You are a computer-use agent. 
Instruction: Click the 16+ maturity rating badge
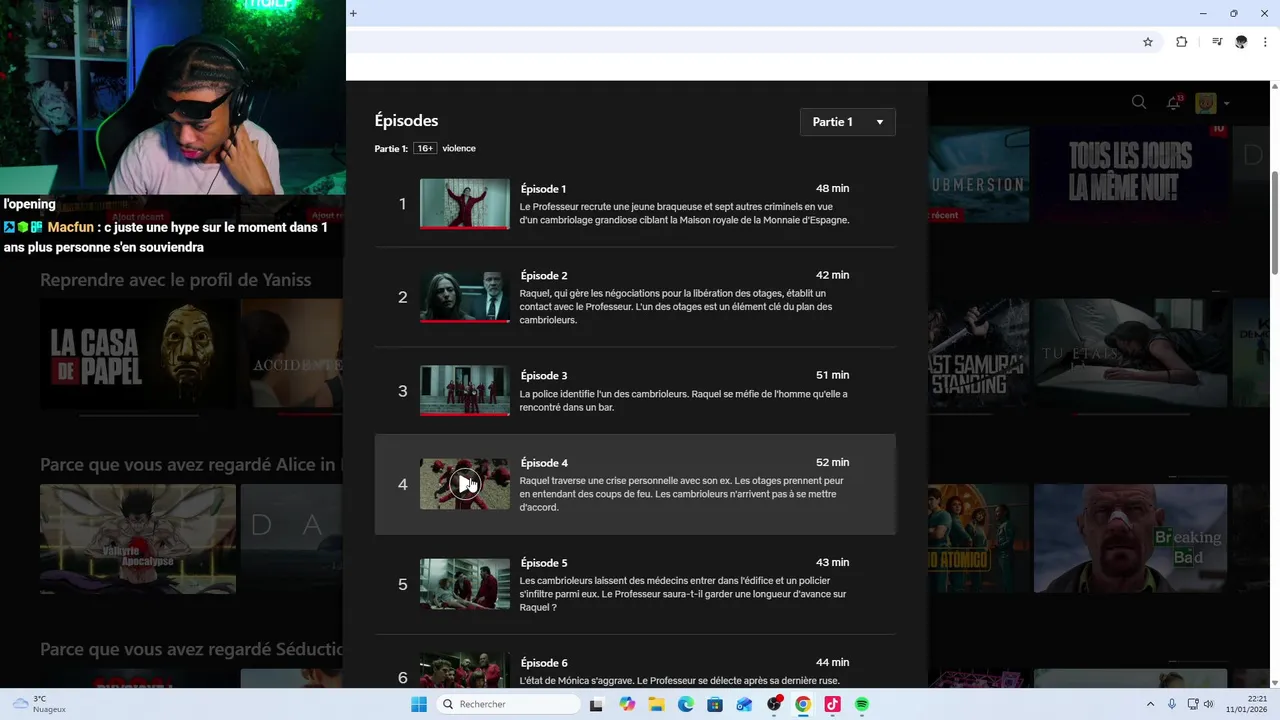pos(425,149)
